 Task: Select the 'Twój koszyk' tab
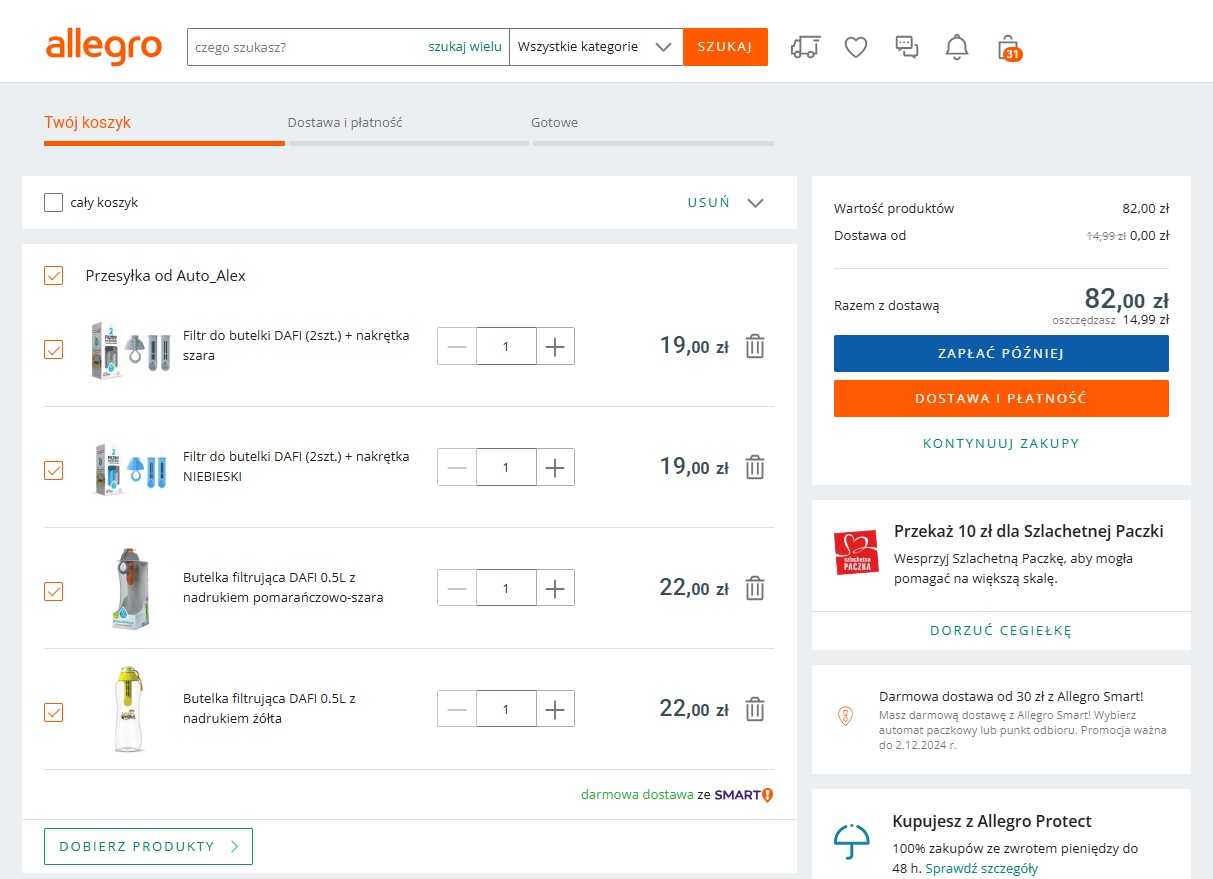coord(88,123)
